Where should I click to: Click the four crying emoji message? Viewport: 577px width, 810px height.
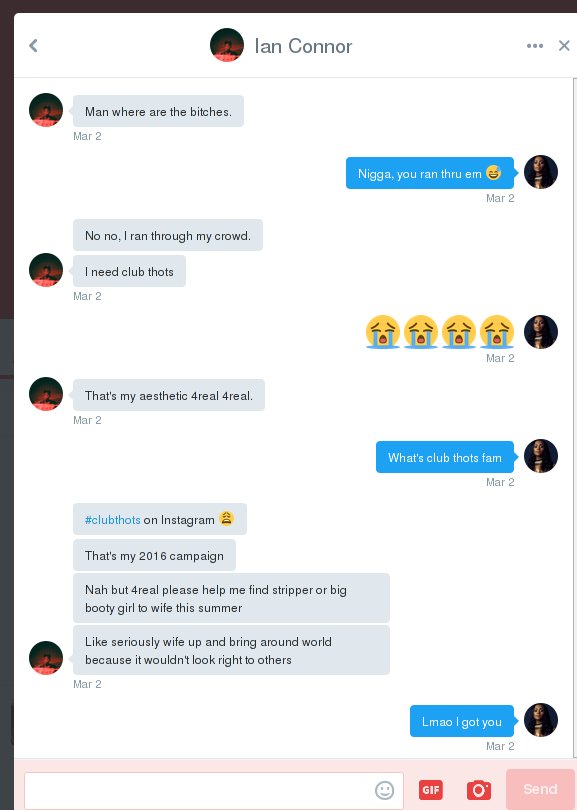click(x=440, y=332)
